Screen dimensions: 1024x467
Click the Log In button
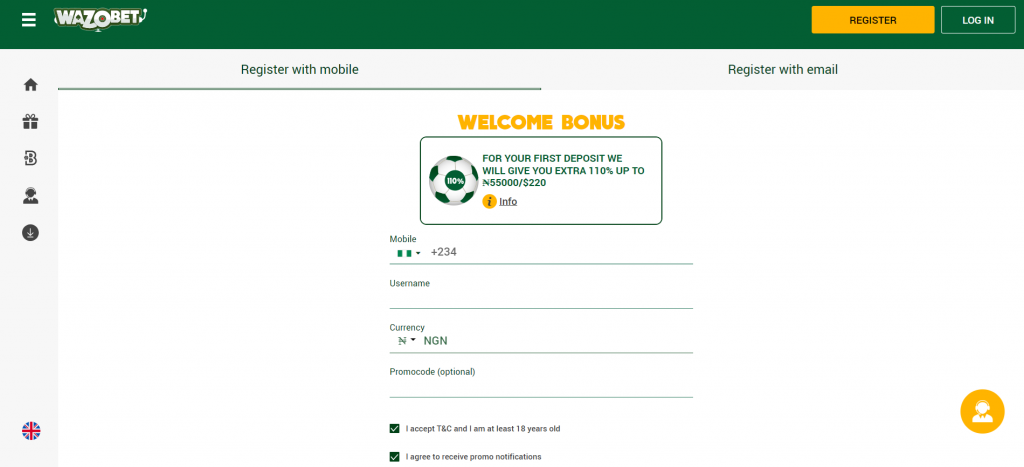[x=977, y=20]
